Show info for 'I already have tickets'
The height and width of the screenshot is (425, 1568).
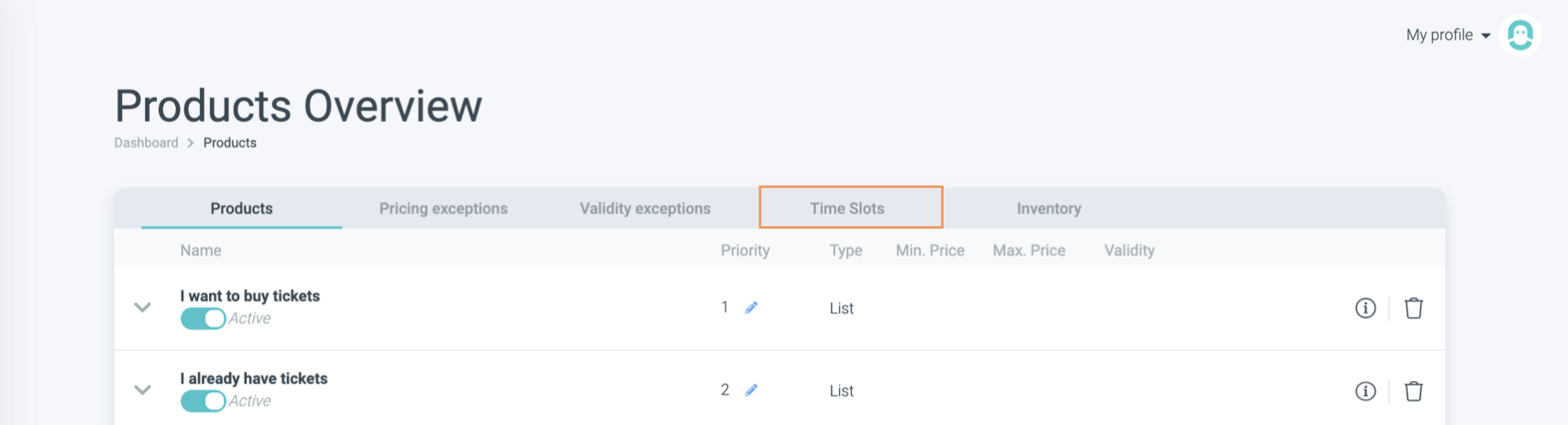click(x=1365, y=391)
